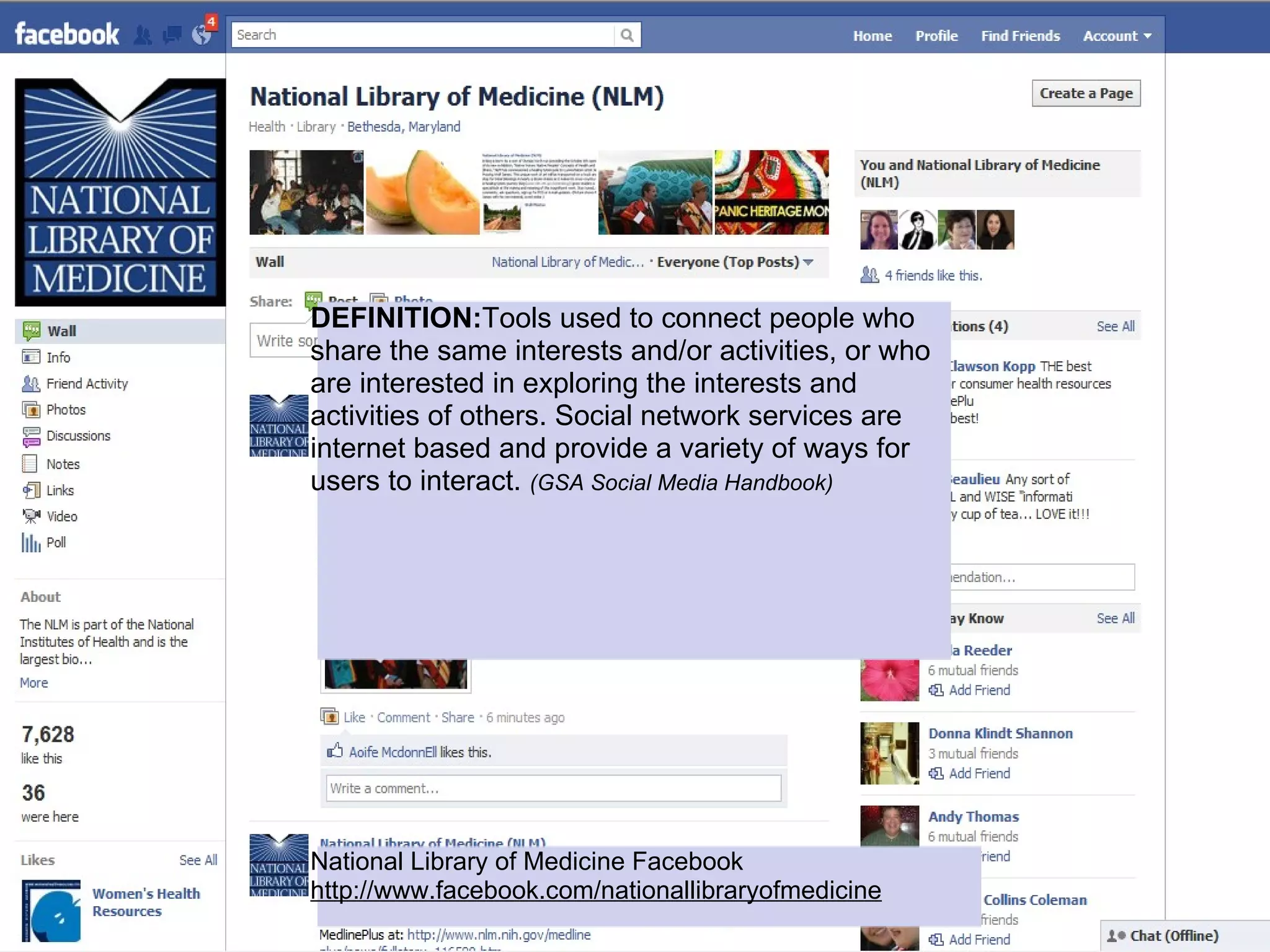Click the Share link on the post
1270x952 pixels.
[x=458, y=717]
